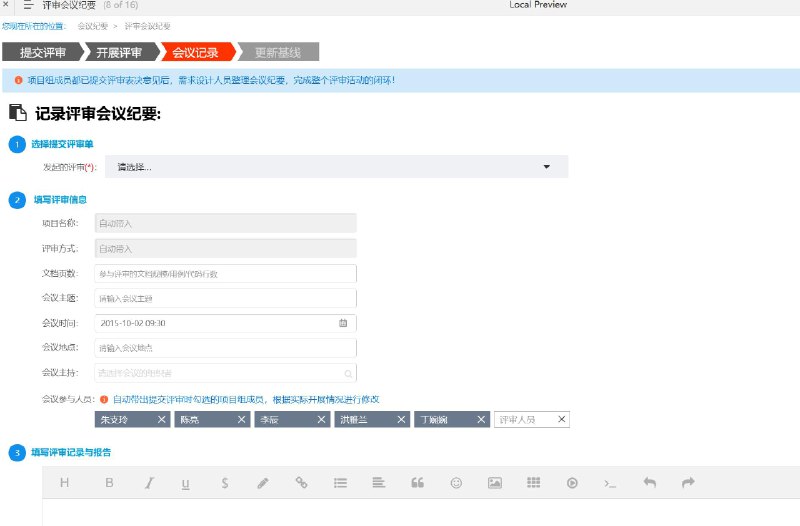Go to the 提交评审 step
Screen dimensions: 800x526
point(43,52)
